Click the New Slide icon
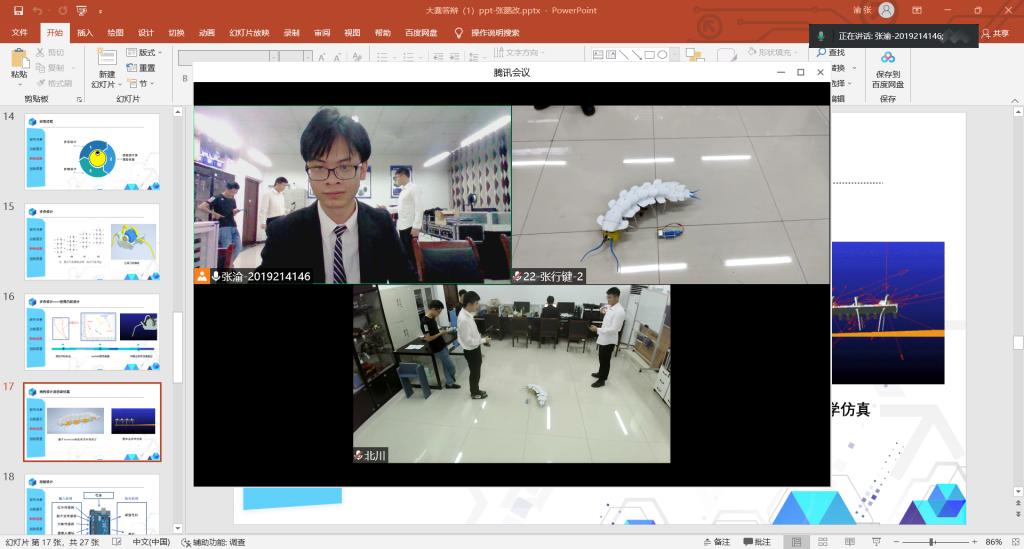Screen dimensions: 1024x549 click(106, 61)
